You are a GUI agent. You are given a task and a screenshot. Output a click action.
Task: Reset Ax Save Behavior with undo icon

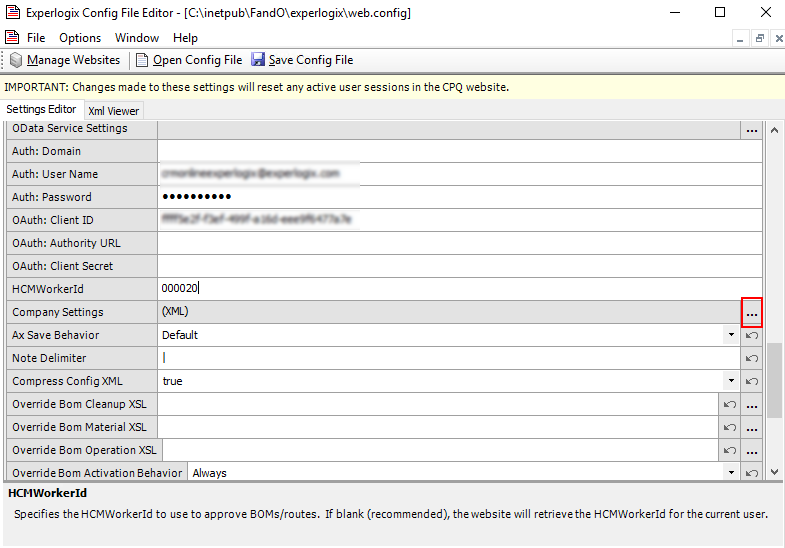click(x=751, y=335)
